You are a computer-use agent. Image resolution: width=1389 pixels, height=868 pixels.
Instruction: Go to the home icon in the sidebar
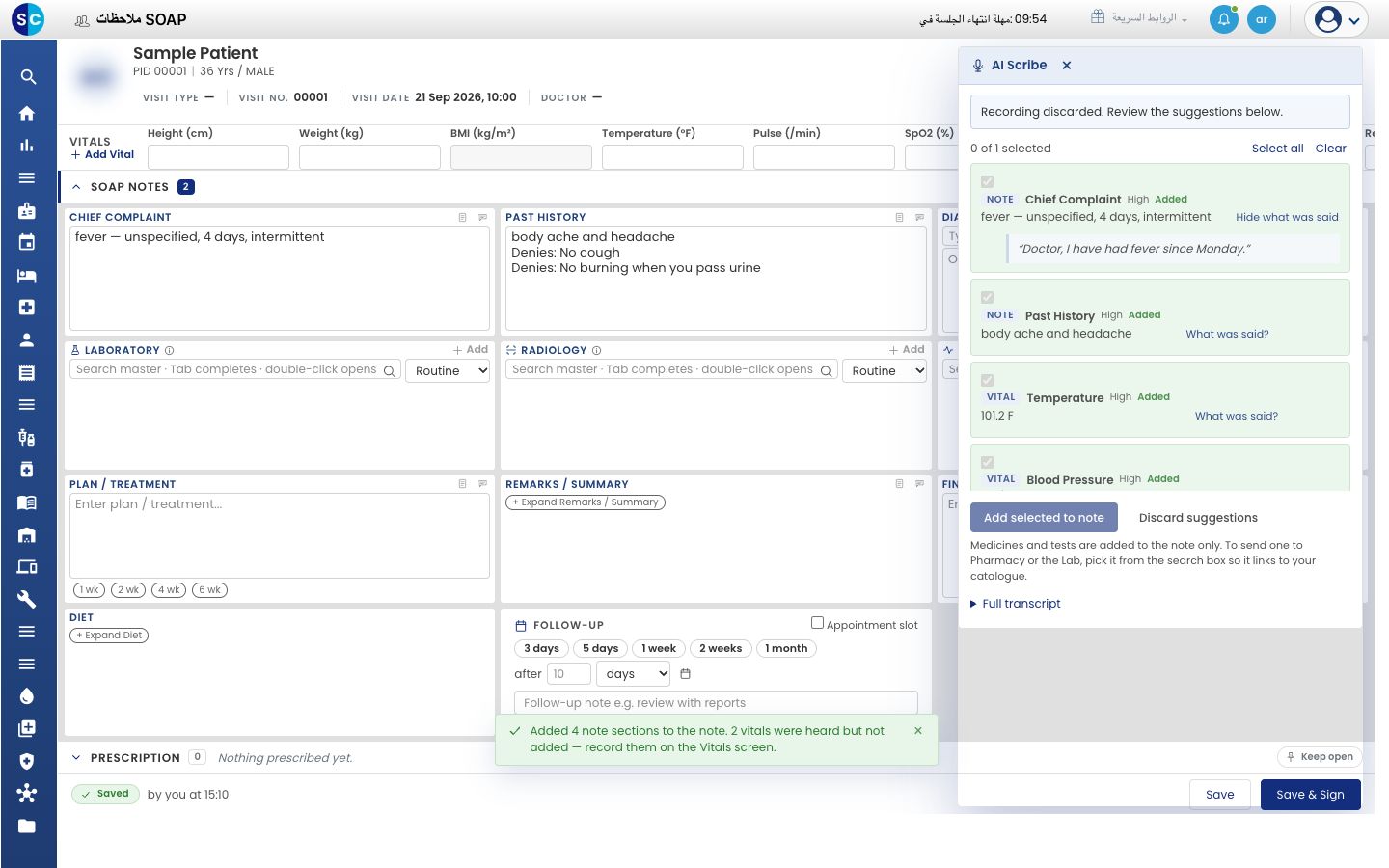point(27,113)
